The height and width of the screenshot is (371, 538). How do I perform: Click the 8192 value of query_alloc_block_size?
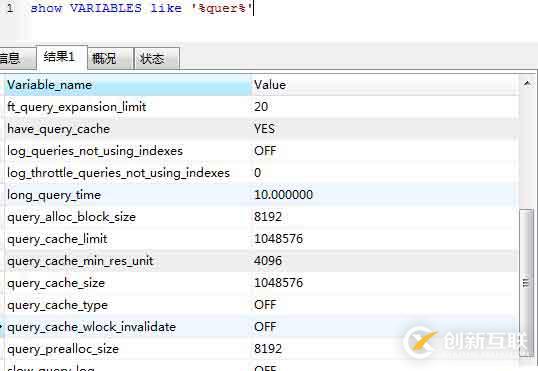(x=385, y=217)
